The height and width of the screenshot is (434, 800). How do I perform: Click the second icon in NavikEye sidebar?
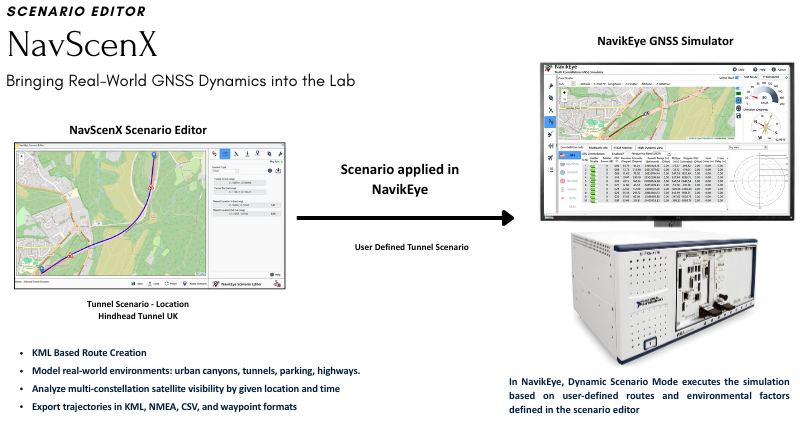click(551, 98)
